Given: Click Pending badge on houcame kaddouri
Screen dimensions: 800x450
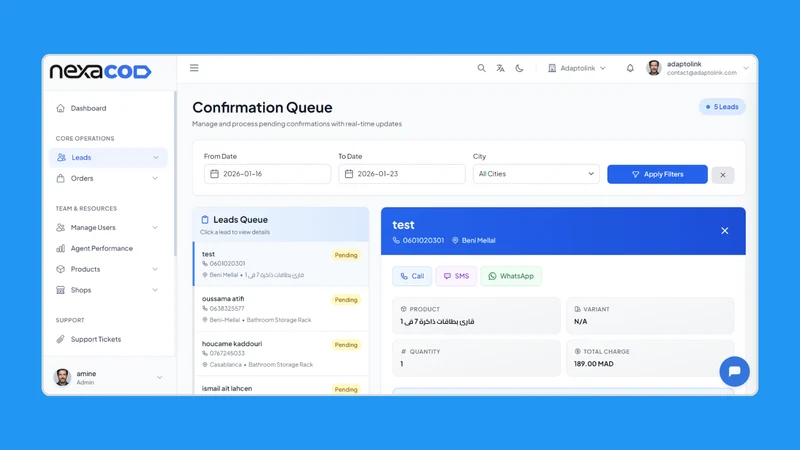Looking at the screenshot, I should pos(346,345).
